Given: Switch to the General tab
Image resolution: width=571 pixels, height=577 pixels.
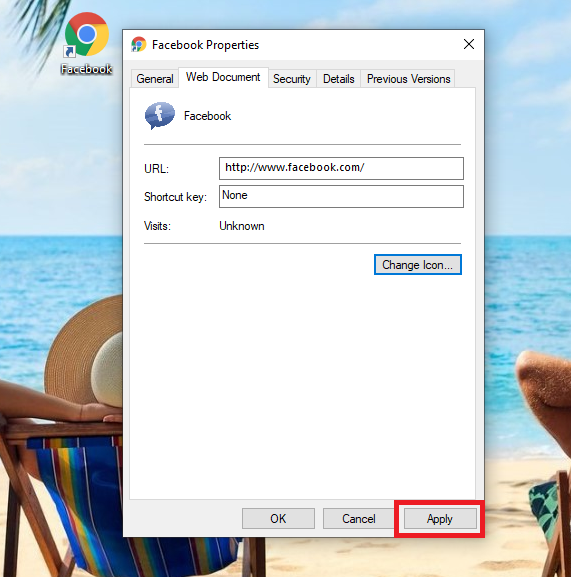Looking at the screenshot, I should pyautogui.click(x=155, y=79).
